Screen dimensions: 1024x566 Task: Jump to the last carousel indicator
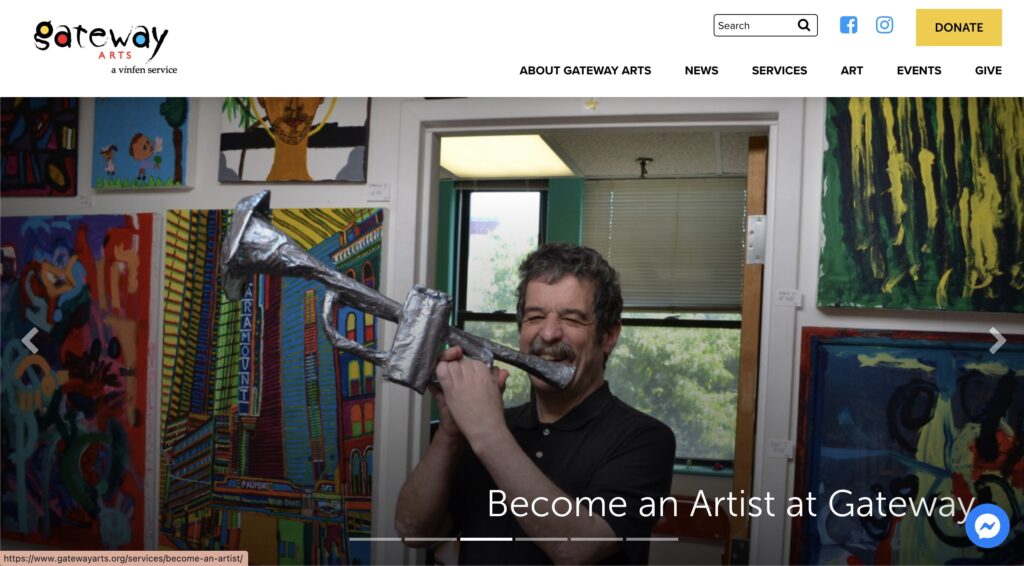coord(652,539)
